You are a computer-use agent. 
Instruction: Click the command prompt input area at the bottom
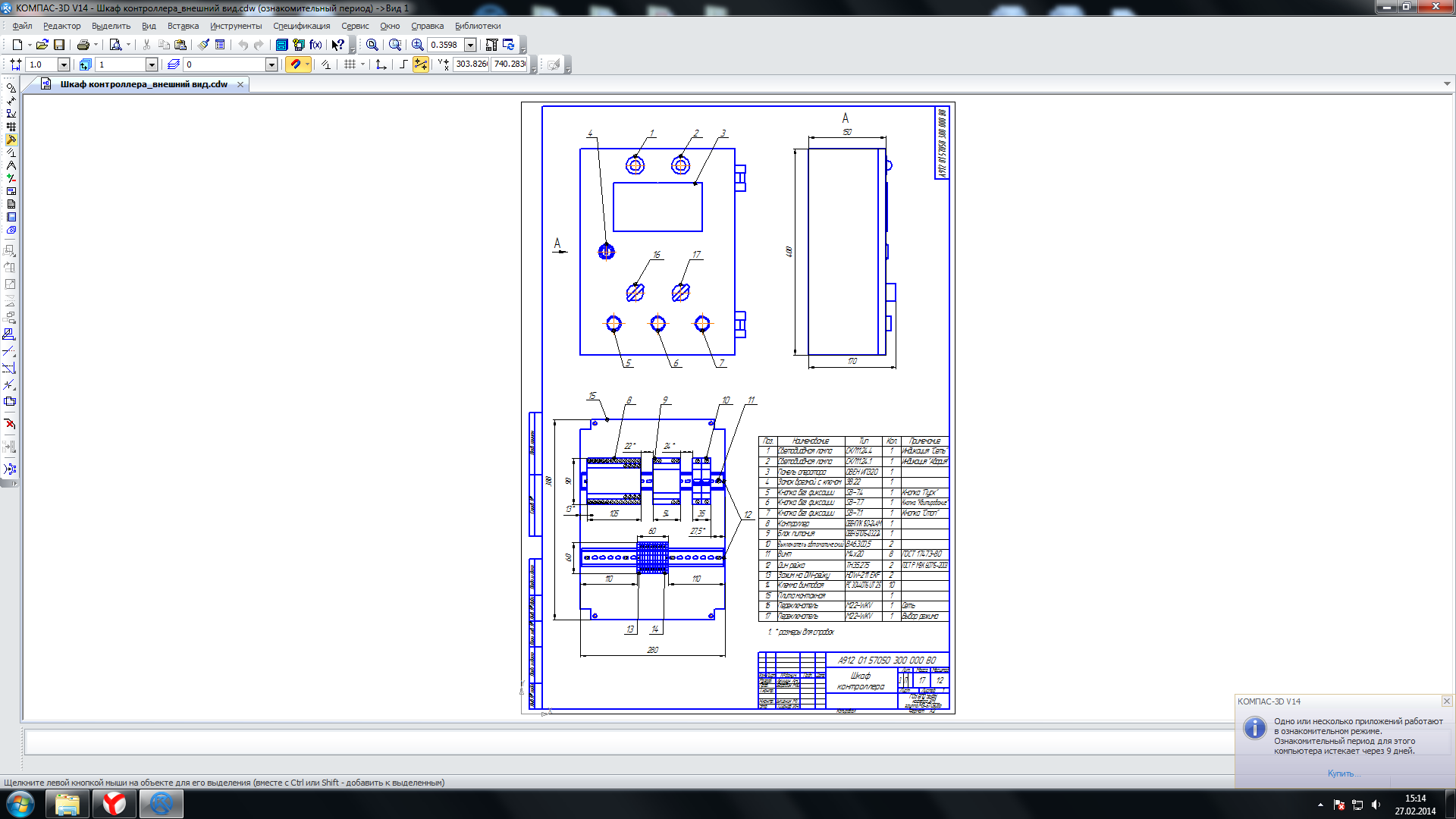pyautogui.click(x=629, y=742)
